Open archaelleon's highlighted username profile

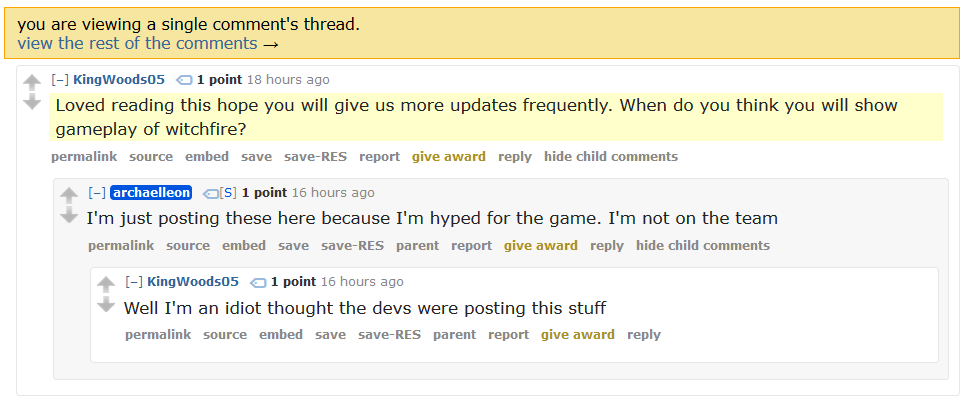[151, 192]
